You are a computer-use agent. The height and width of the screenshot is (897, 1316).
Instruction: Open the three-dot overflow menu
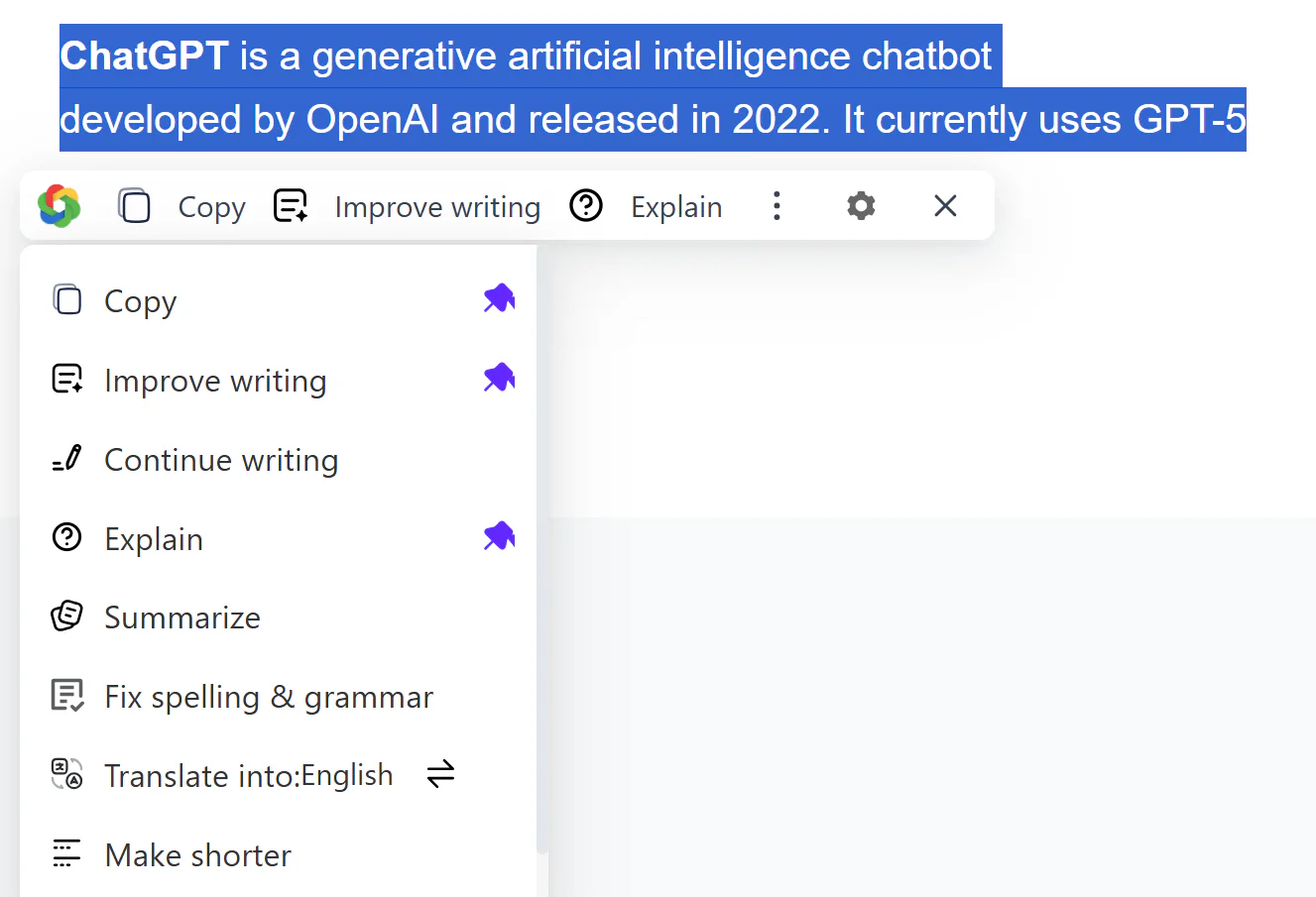(x=777, y=205)
